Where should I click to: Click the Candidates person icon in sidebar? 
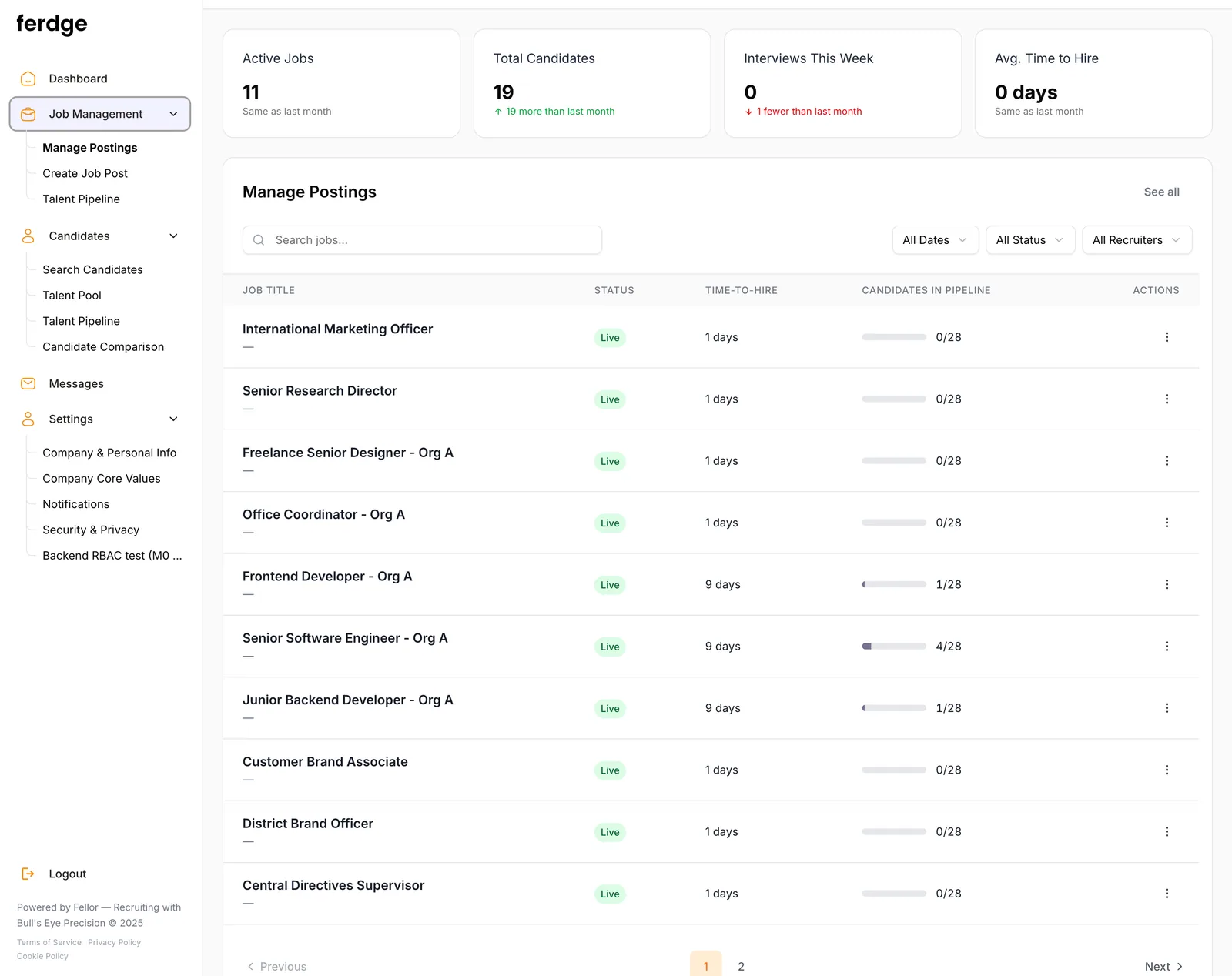click(x=28, y=236)
